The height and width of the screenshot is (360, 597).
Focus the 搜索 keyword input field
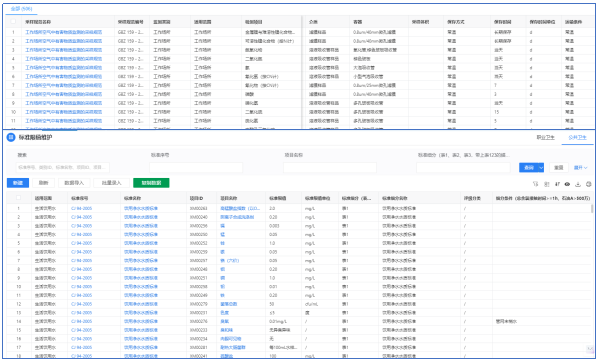click(x=63, y=167)
